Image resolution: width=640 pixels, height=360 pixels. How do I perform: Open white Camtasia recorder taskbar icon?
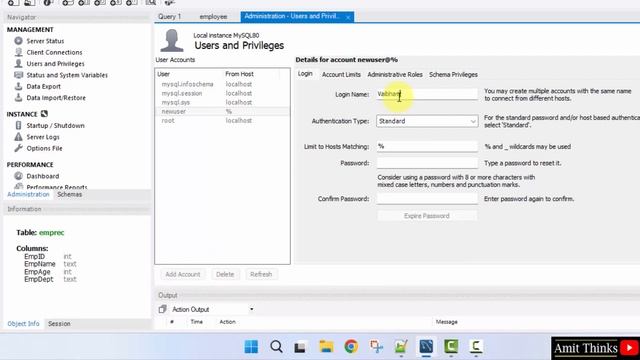[x=476, y=347]
